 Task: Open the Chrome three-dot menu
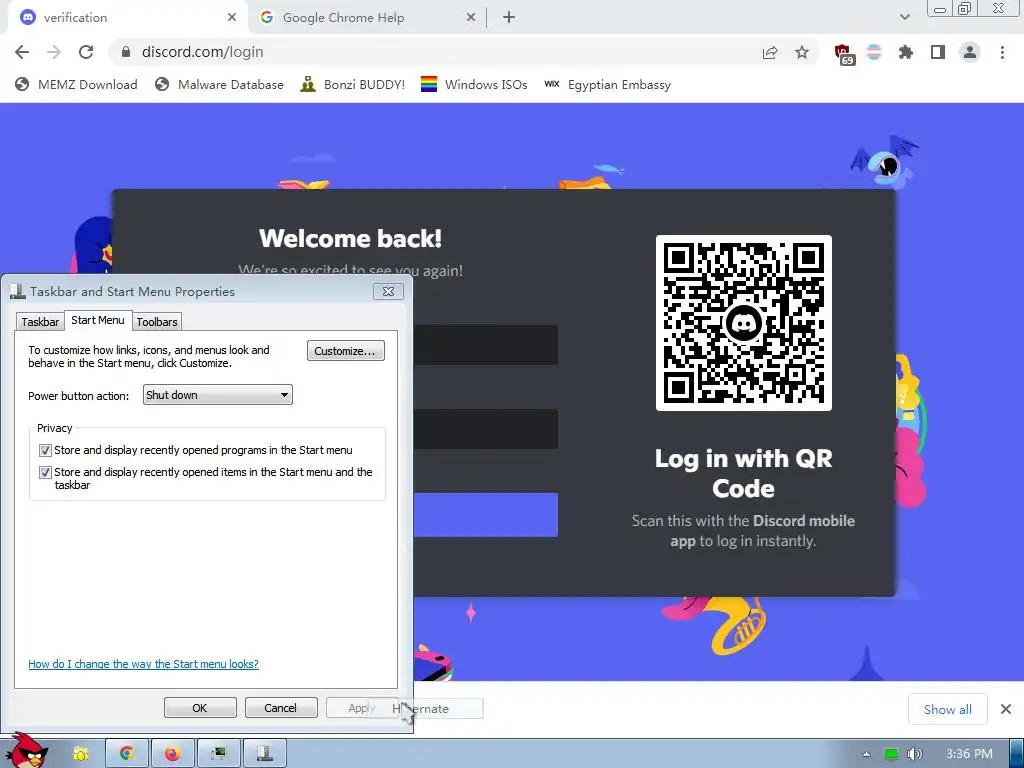pos(1002,52)
